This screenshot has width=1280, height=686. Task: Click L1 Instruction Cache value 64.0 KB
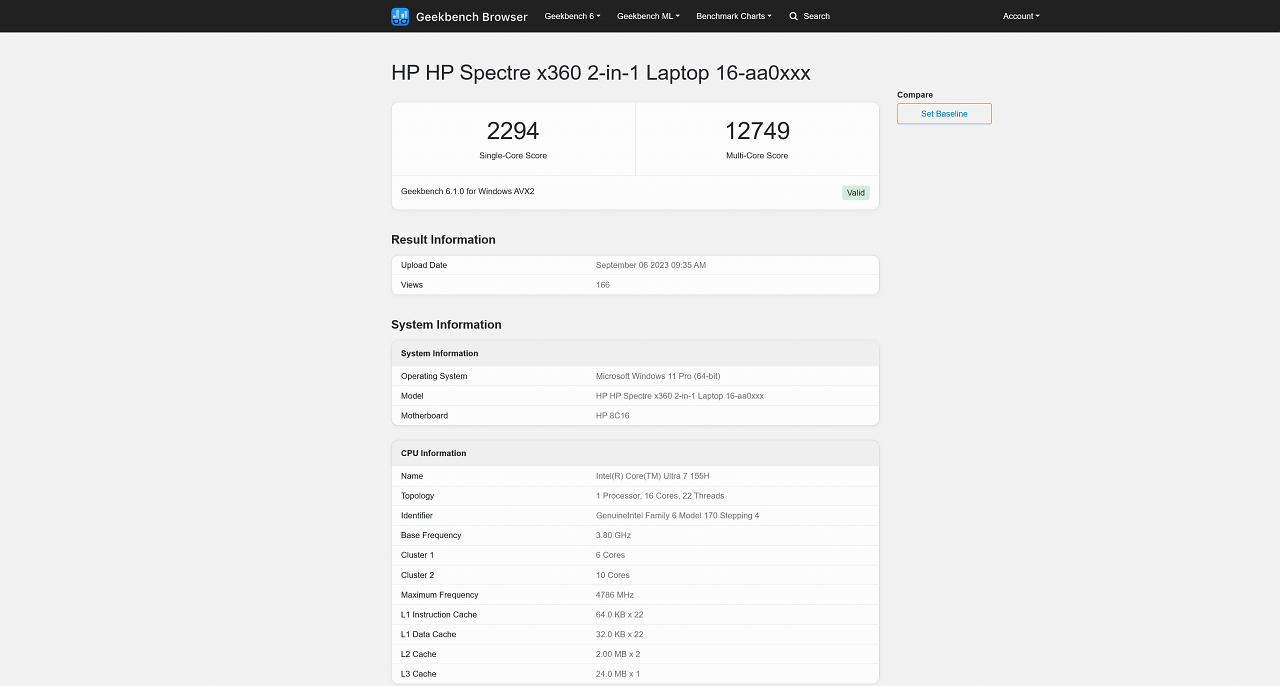pos(620,615)
